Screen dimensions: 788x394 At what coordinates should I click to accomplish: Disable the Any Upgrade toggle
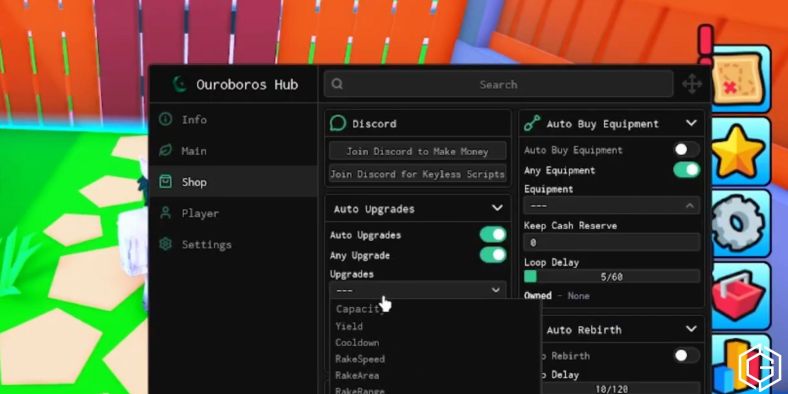coord(492,255)
